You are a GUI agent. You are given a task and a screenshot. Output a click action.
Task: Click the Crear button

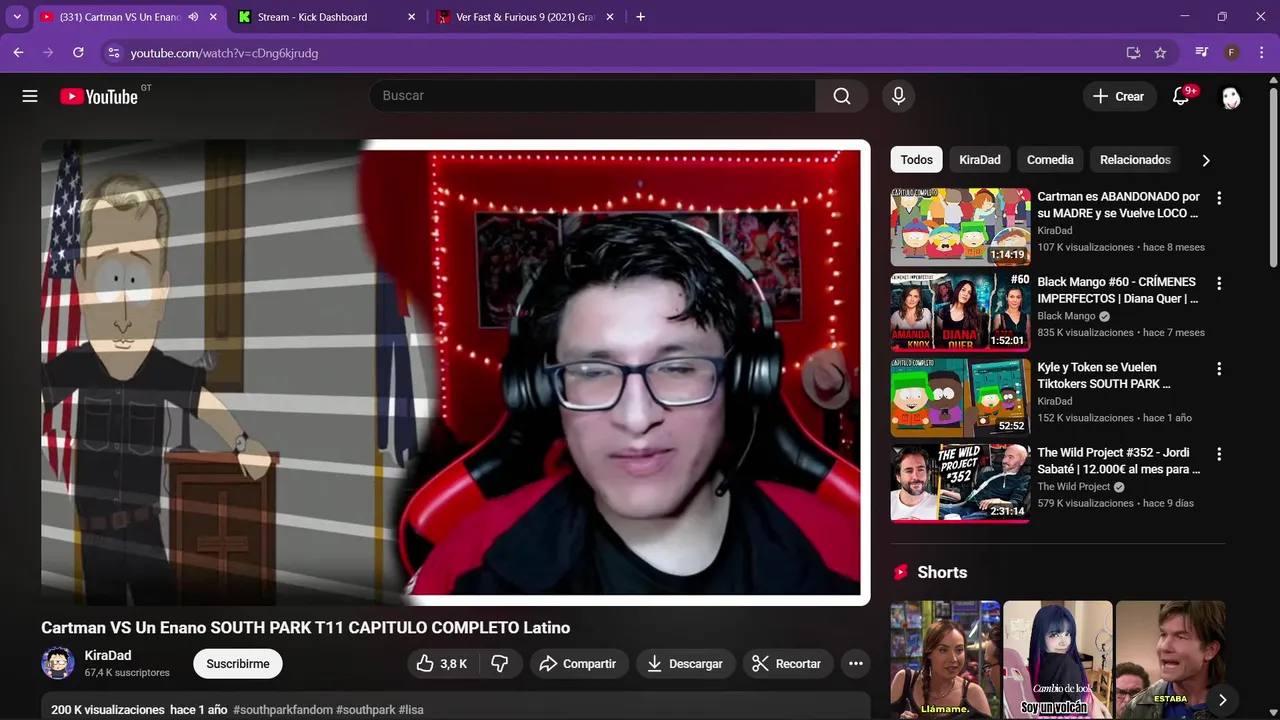click(1118, 96)
